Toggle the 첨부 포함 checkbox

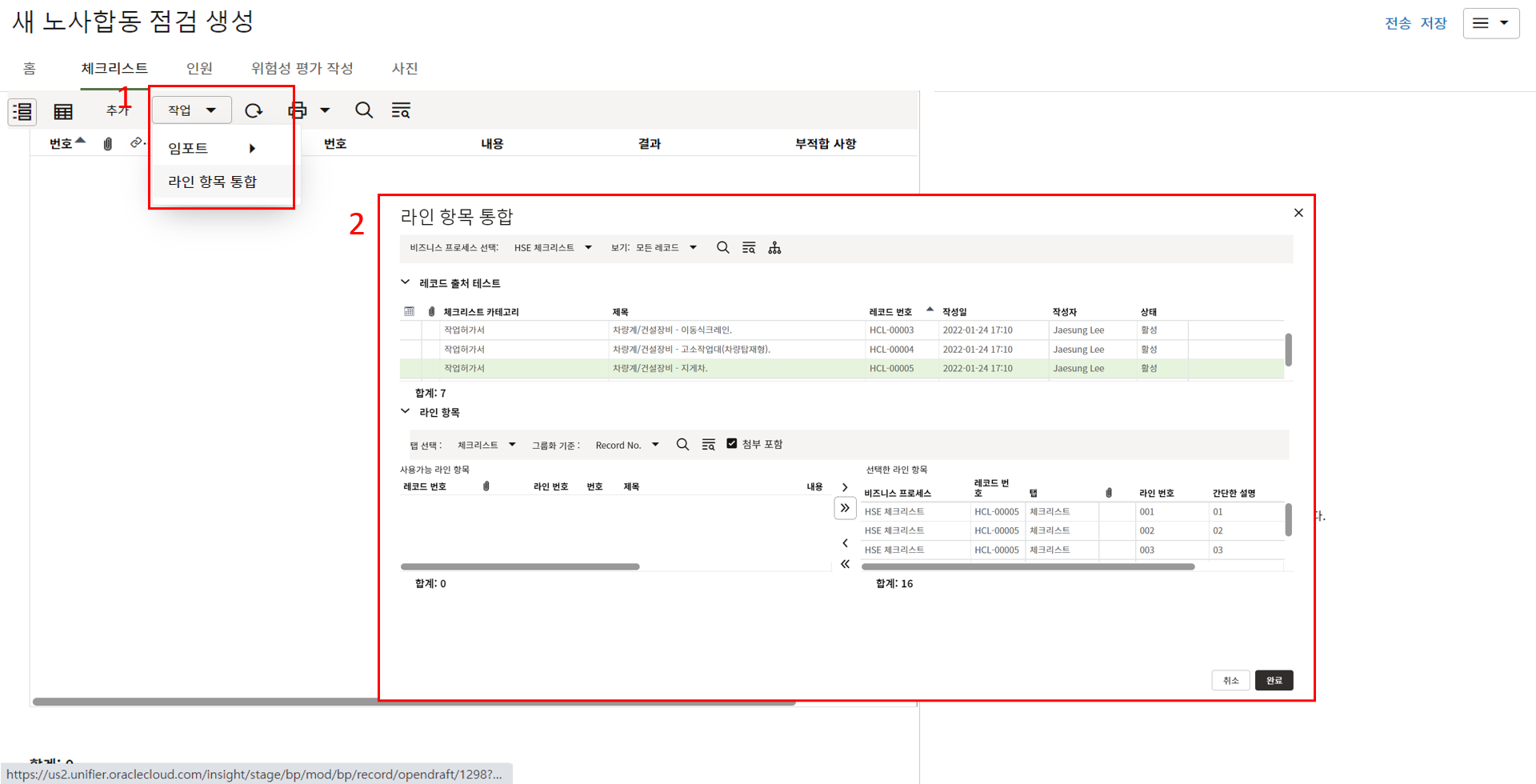point(731,443)
